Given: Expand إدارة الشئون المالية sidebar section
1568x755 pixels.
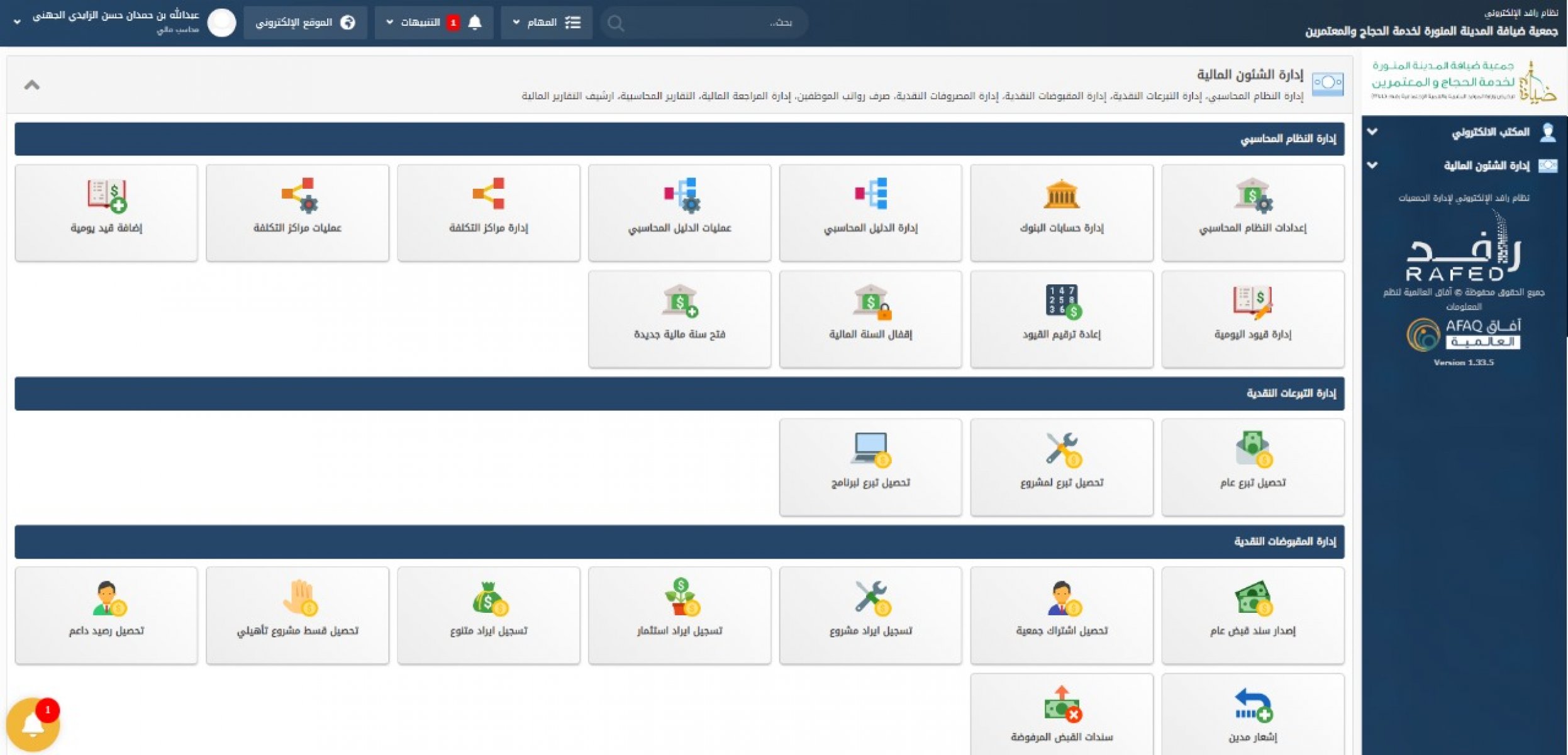Looking at the screenshot, I should tap(1464, 165).
